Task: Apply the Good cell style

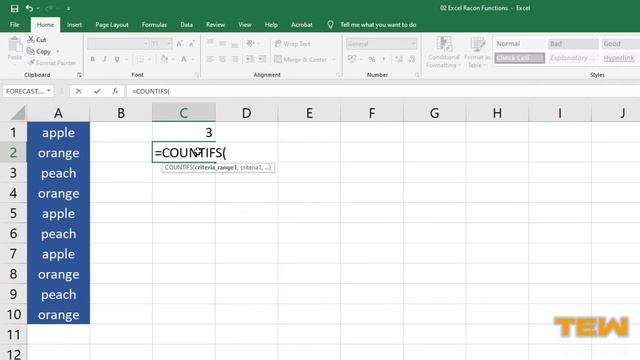Action: 620,44
